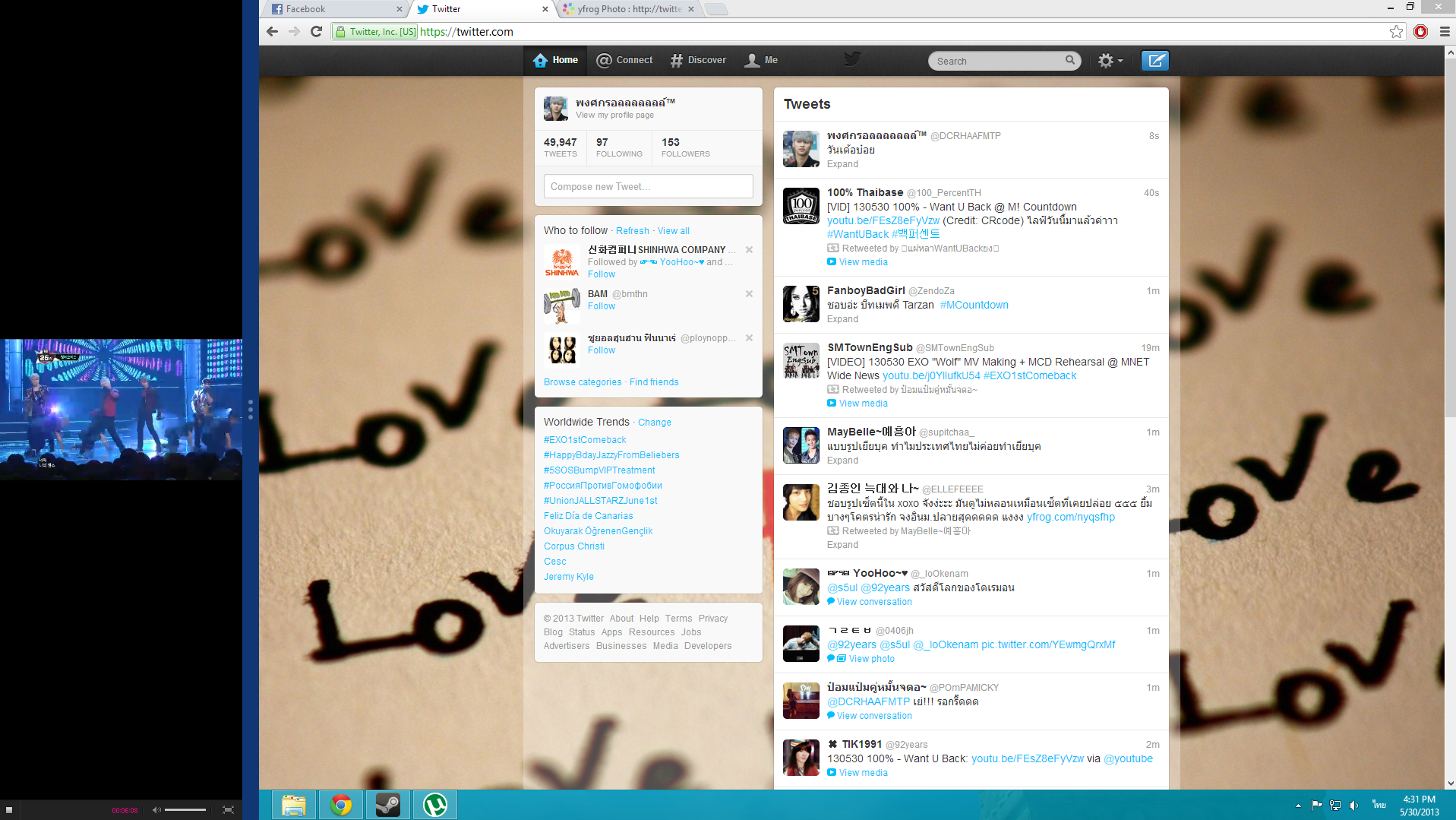Click the Compose new Tweet box

648,186
